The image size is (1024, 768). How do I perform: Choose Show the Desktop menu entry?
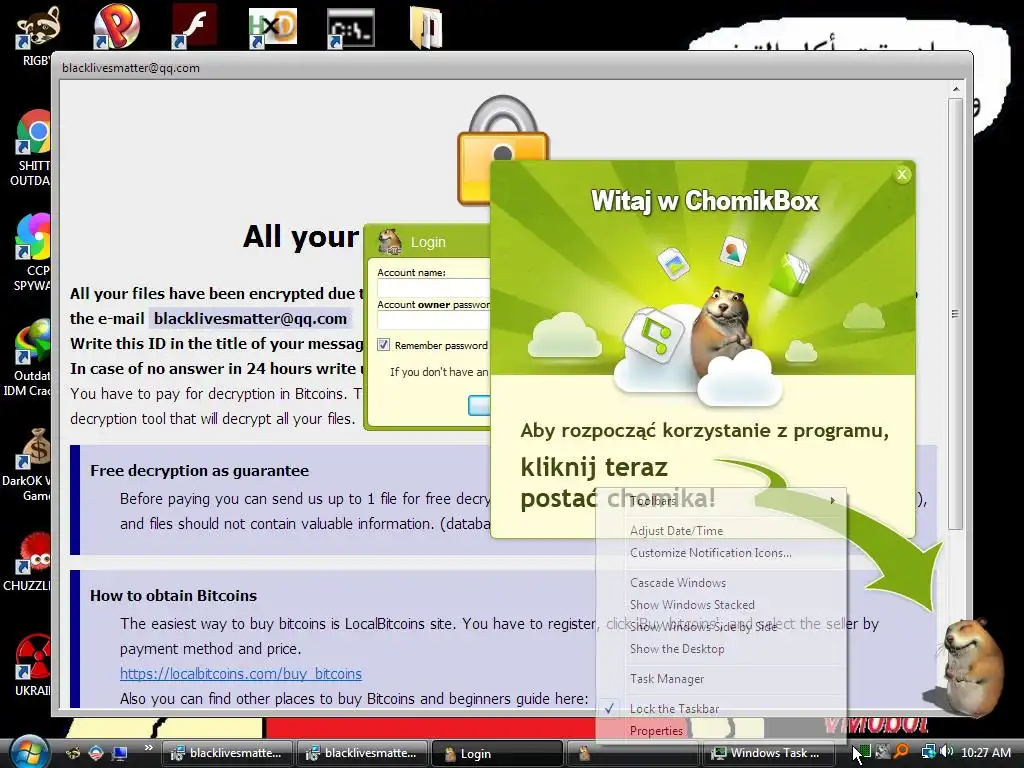pos(722,649)
